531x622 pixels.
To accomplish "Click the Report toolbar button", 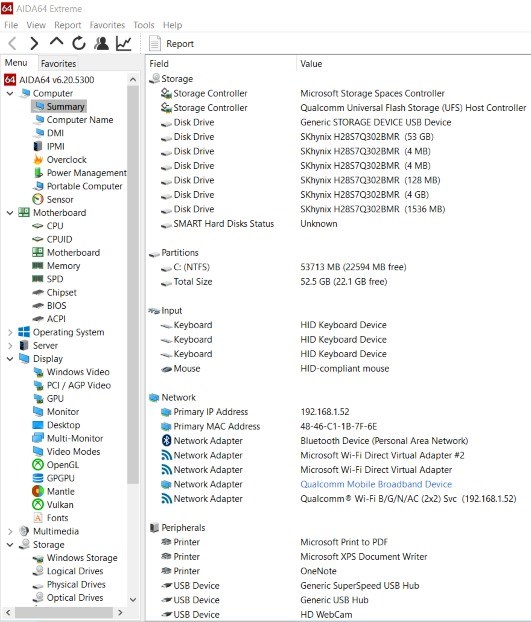I will click(171, 43).
